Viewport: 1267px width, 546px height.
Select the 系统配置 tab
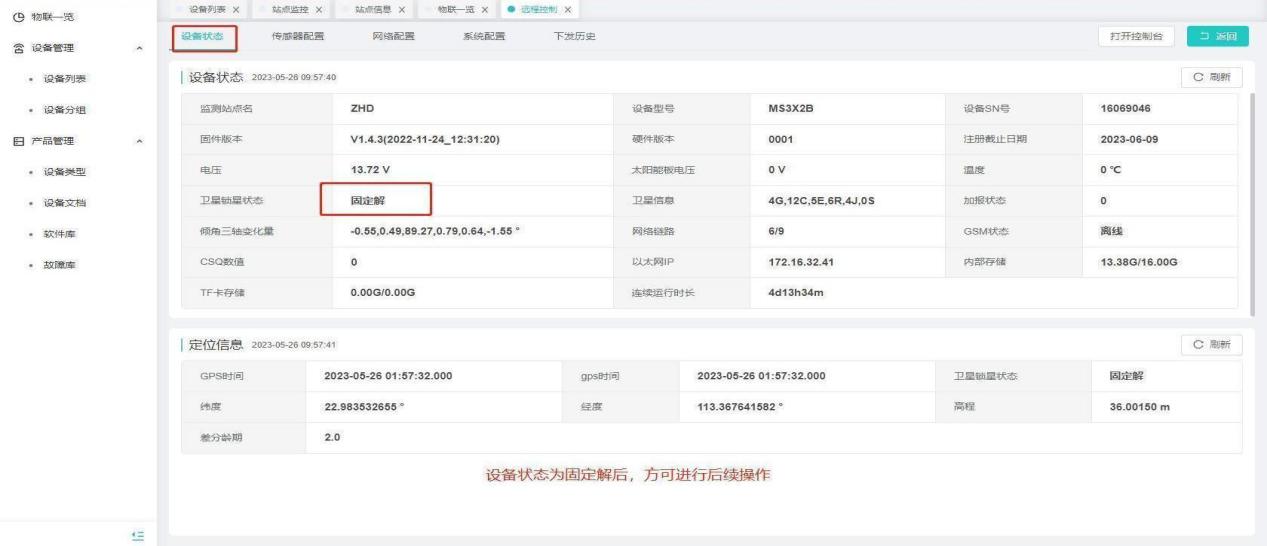point(483,37)
